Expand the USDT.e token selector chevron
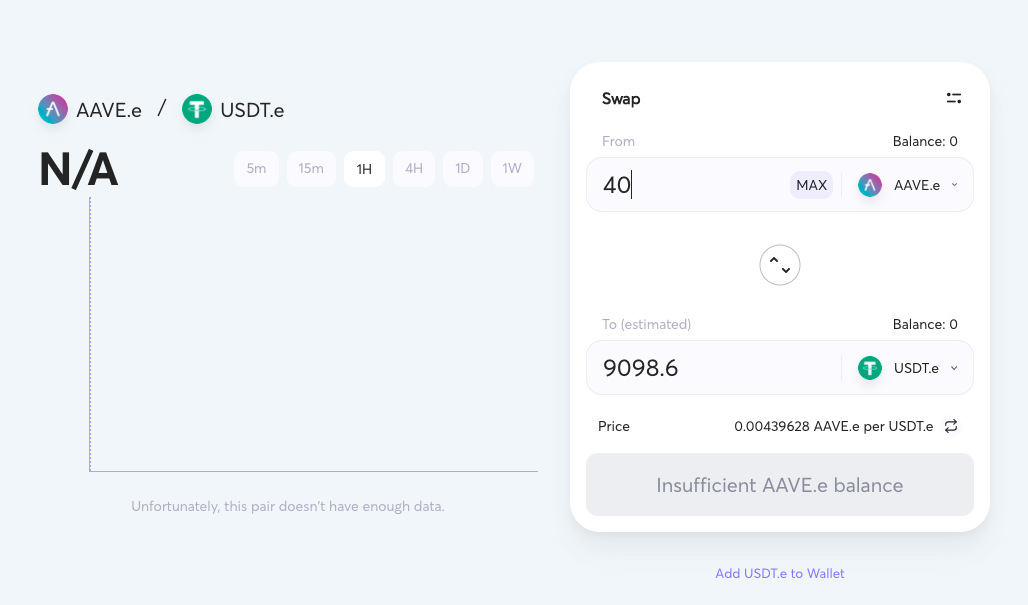Image resolution: width=1028 pixels, height=605 pixels. tap(955, 368)
